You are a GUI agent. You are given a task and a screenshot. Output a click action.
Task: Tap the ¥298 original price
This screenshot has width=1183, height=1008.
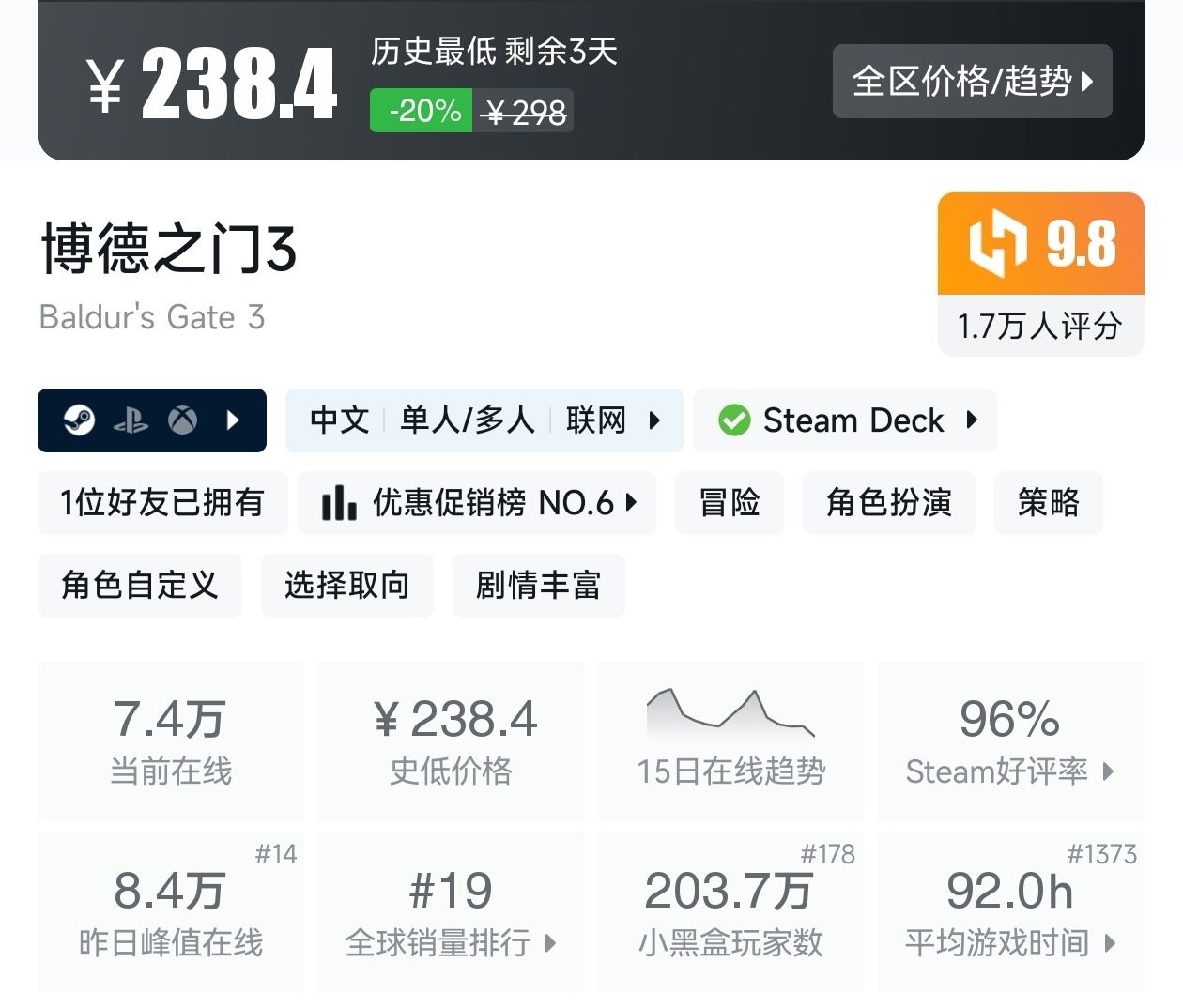(523, 112)
